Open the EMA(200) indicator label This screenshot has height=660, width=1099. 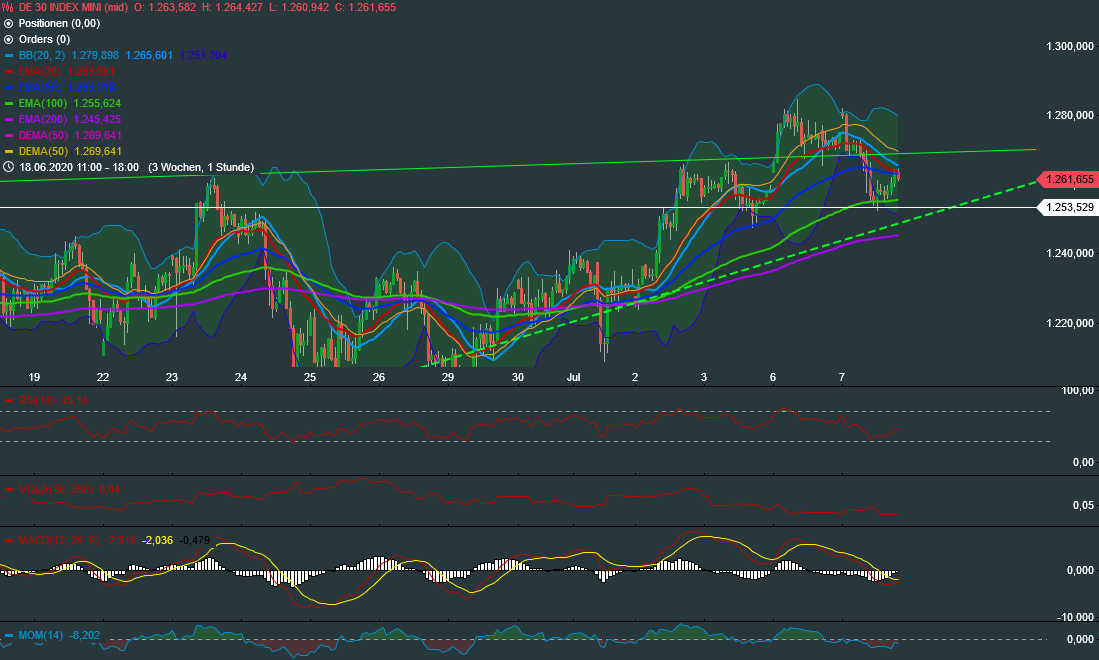click(x=43, y=119)
